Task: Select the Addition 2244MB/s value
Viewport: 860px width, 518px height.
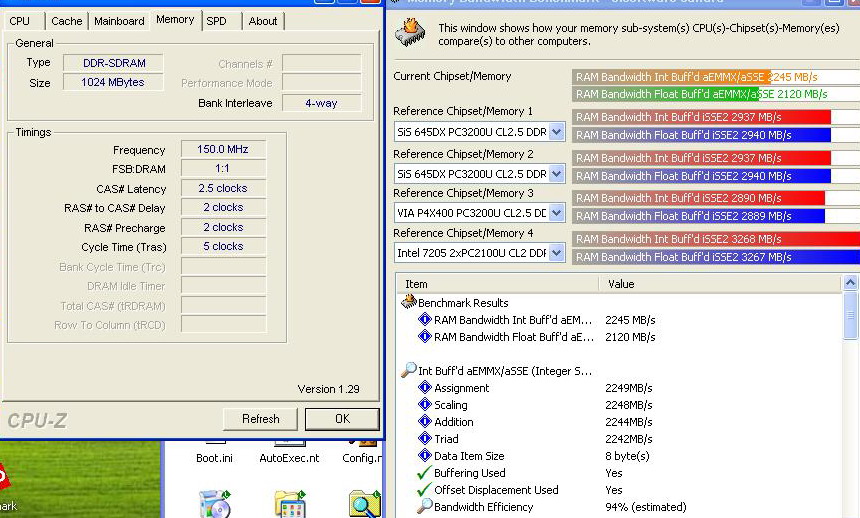Action: point(629,422)
